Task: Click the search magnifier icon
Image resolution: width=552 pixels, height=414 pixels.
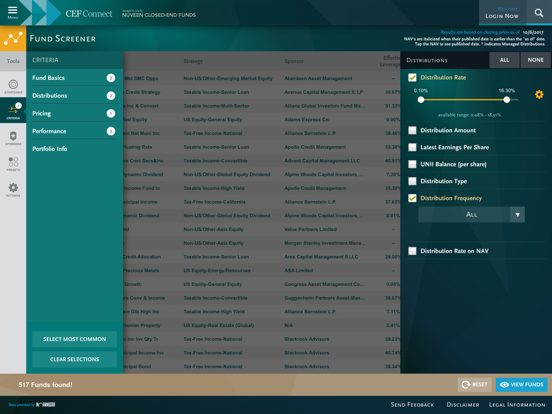Action: coord(539,13)
